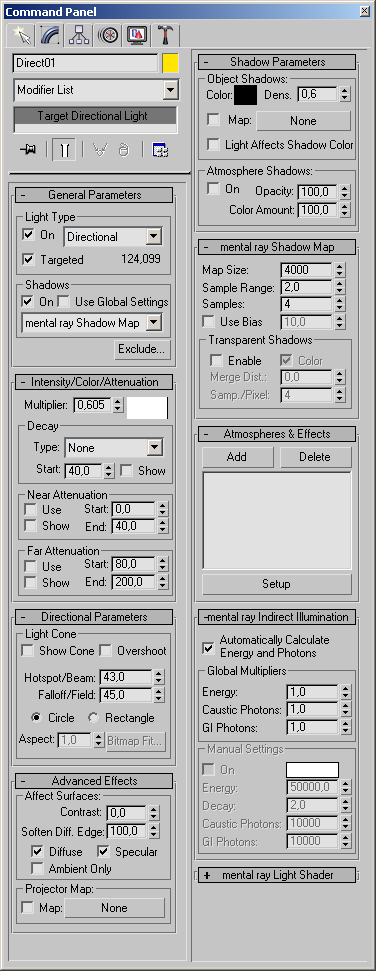Select the Rectangle radio button
This screenshot has width=376, height=971.
94,718
